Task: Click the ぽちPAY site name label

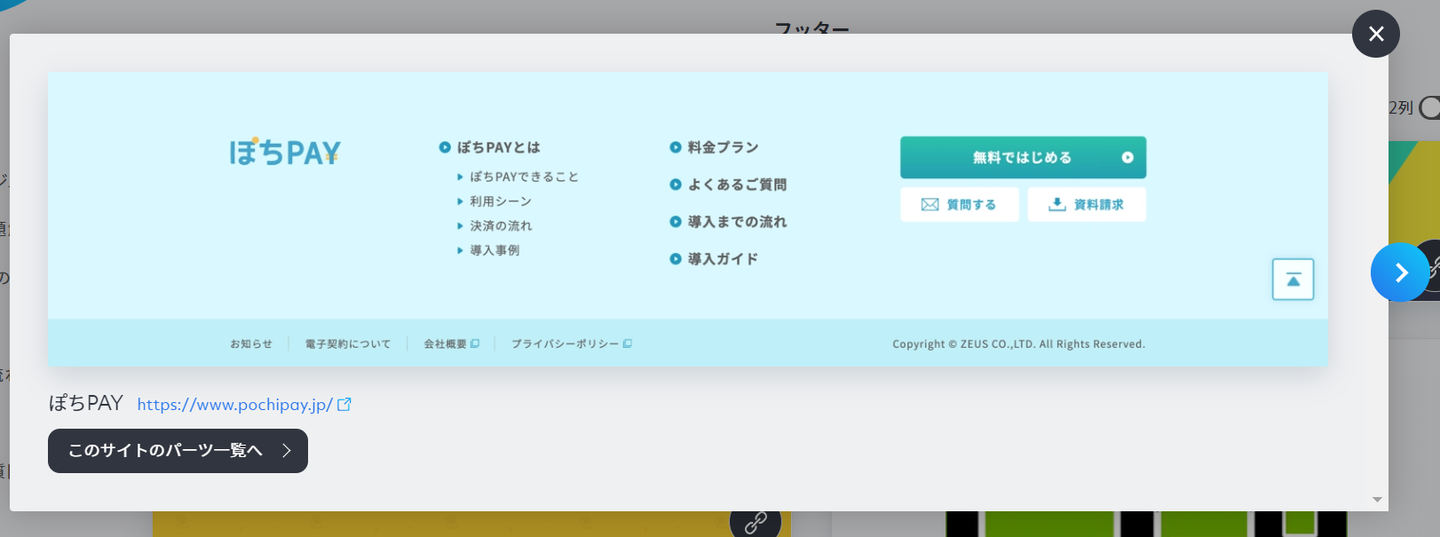Action: 85,403
